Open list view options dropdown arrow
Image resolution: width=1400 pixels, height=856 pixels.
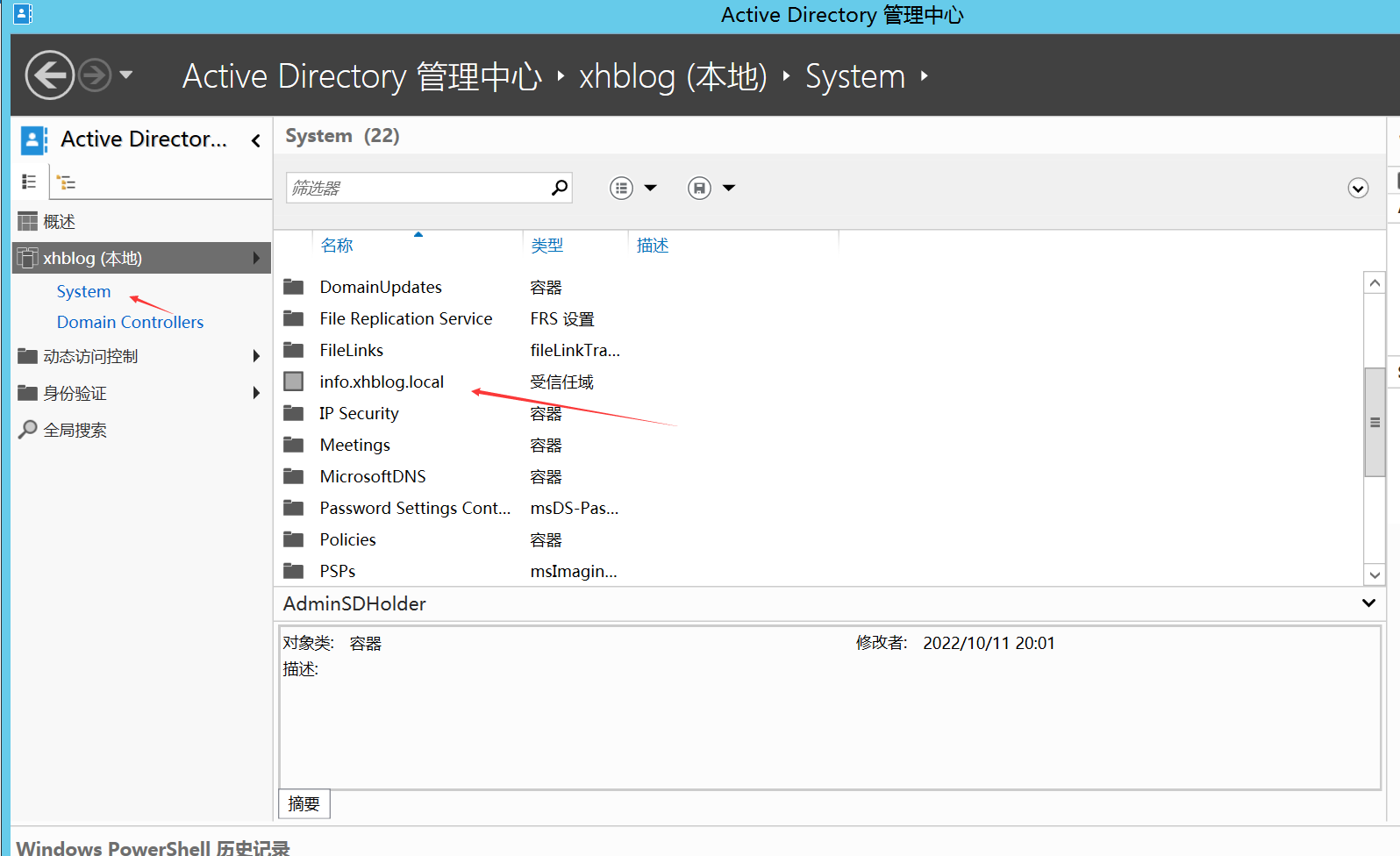pos(651,188)
